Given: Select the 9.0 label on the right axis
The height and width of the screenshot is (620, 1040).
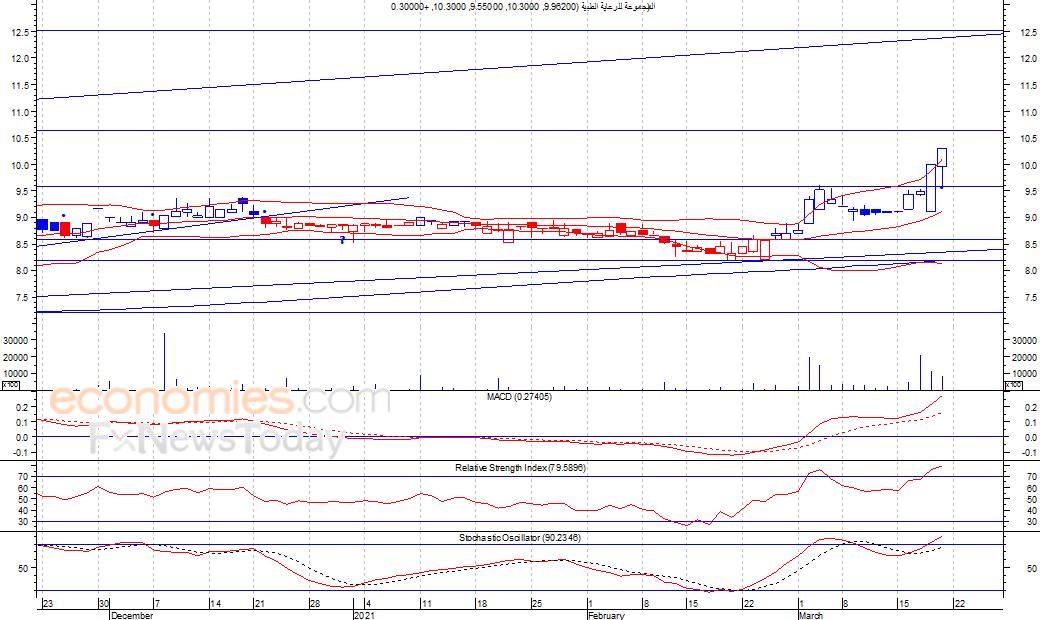Looking at the screenshot, I should [x=1030, y=218].
